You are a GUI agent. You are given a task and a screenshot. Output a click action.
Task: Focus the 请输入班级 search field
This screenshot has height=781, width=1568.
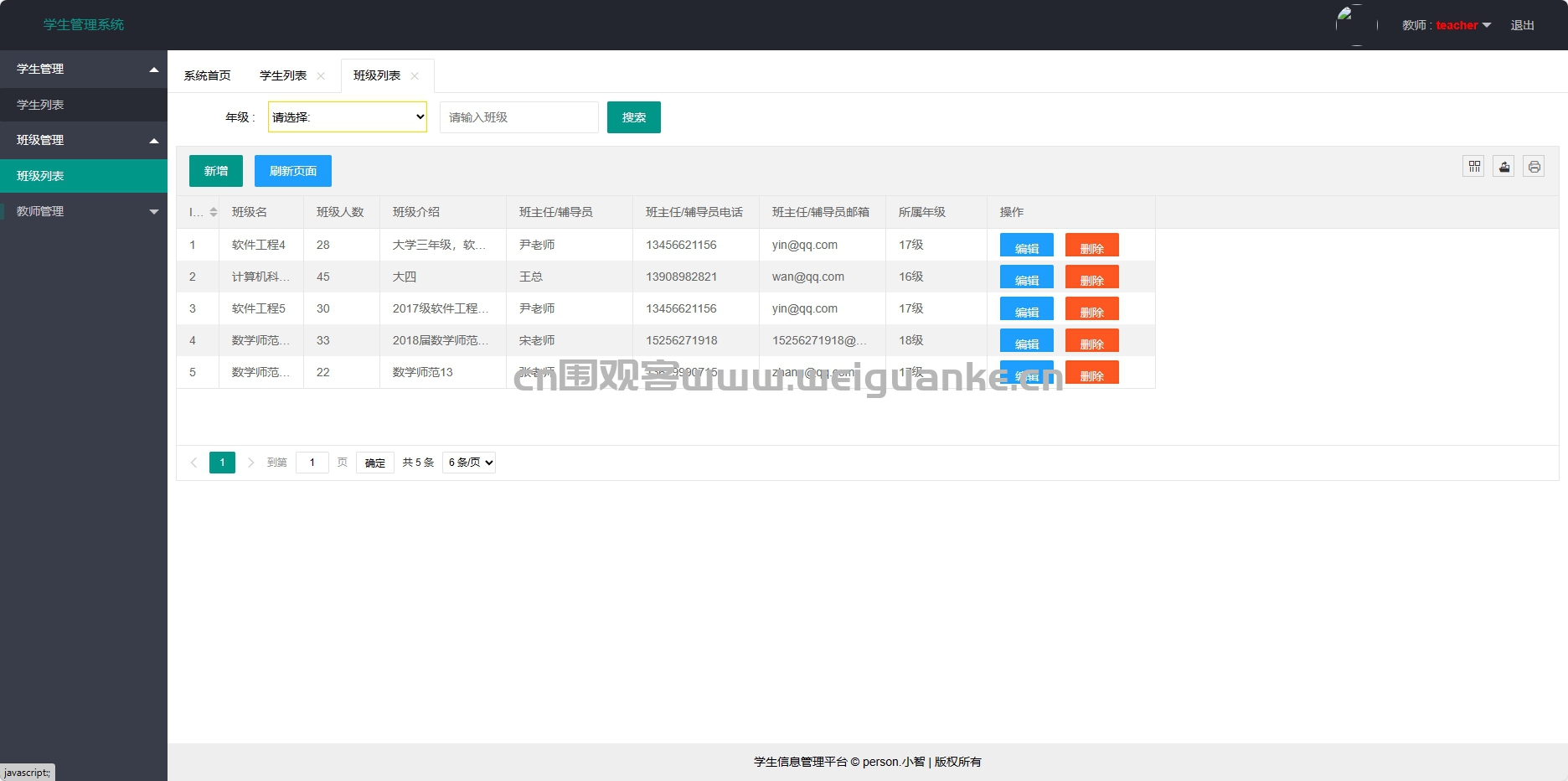tap(519, 117)
